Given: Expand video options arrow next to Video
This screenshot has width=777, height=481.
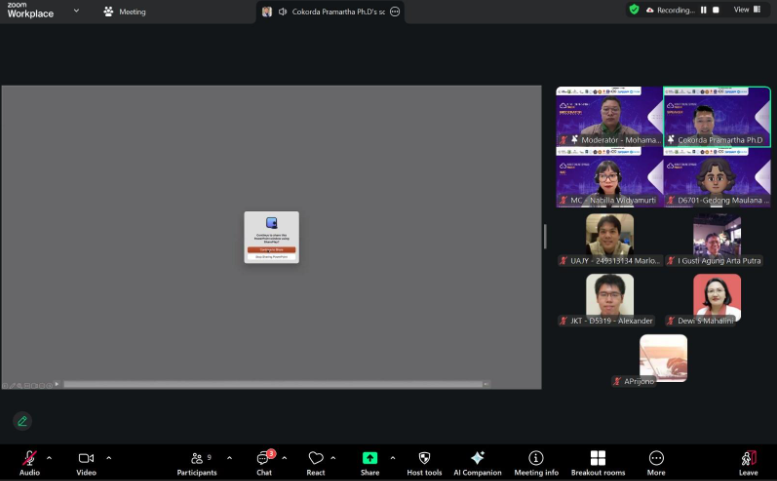Looking at the screenshot, I should coord(108,458).
